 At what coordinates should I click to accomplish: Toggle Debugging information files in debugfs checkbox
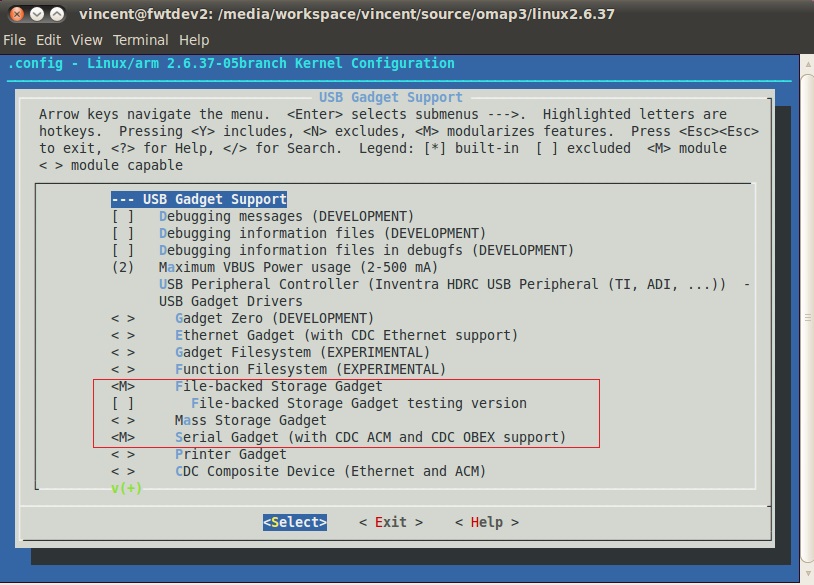tap(123, 251)
